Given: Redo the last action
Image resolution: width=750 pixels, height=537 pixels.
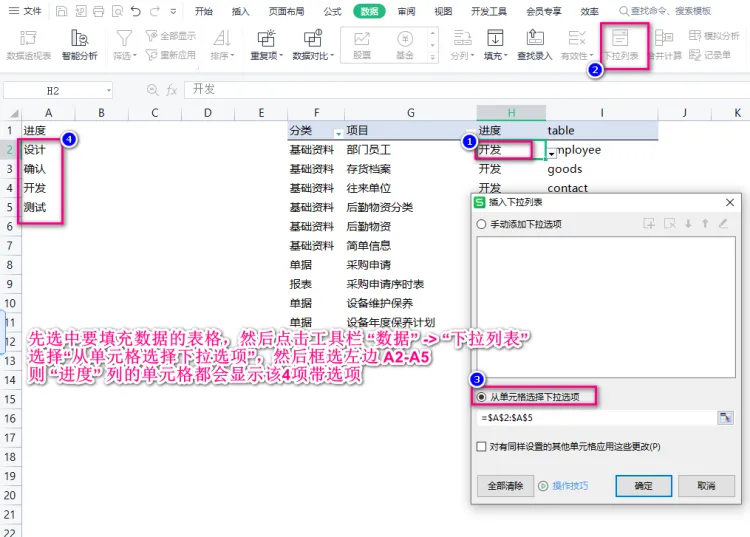Looking at the screenshot, I should (154, 11).
